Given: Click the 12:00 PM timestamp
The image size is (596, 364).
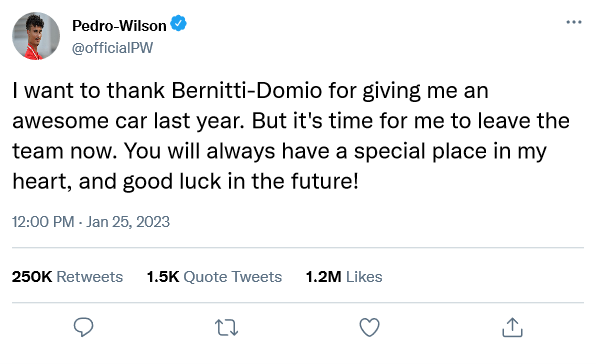Looking at the screenshot, I should pos(43,222).
